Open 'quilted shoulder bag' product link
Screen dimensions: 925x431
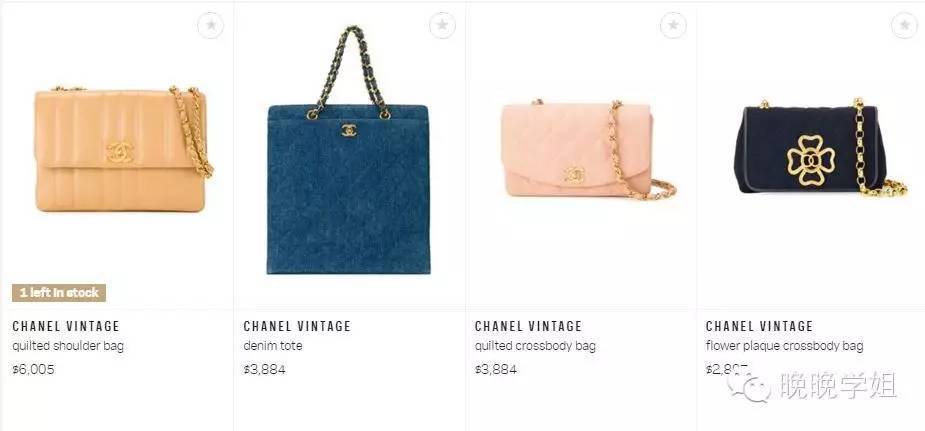point(68,346)
